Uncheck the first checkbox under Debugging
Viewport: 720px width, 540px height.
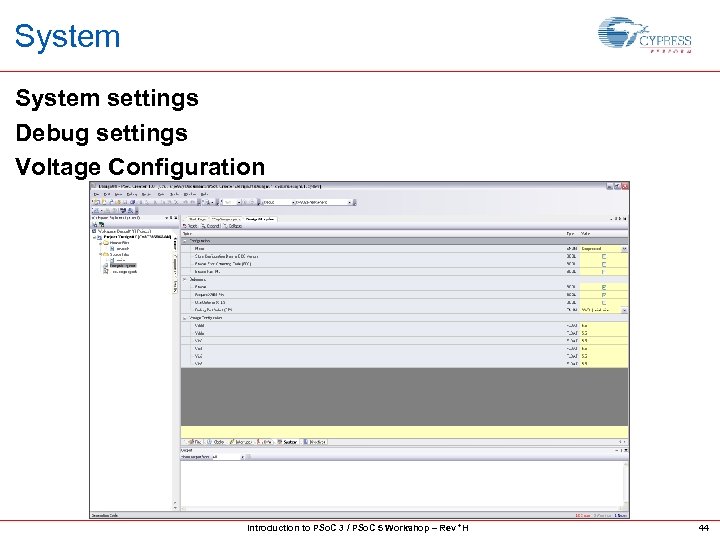tap(604, 287)
